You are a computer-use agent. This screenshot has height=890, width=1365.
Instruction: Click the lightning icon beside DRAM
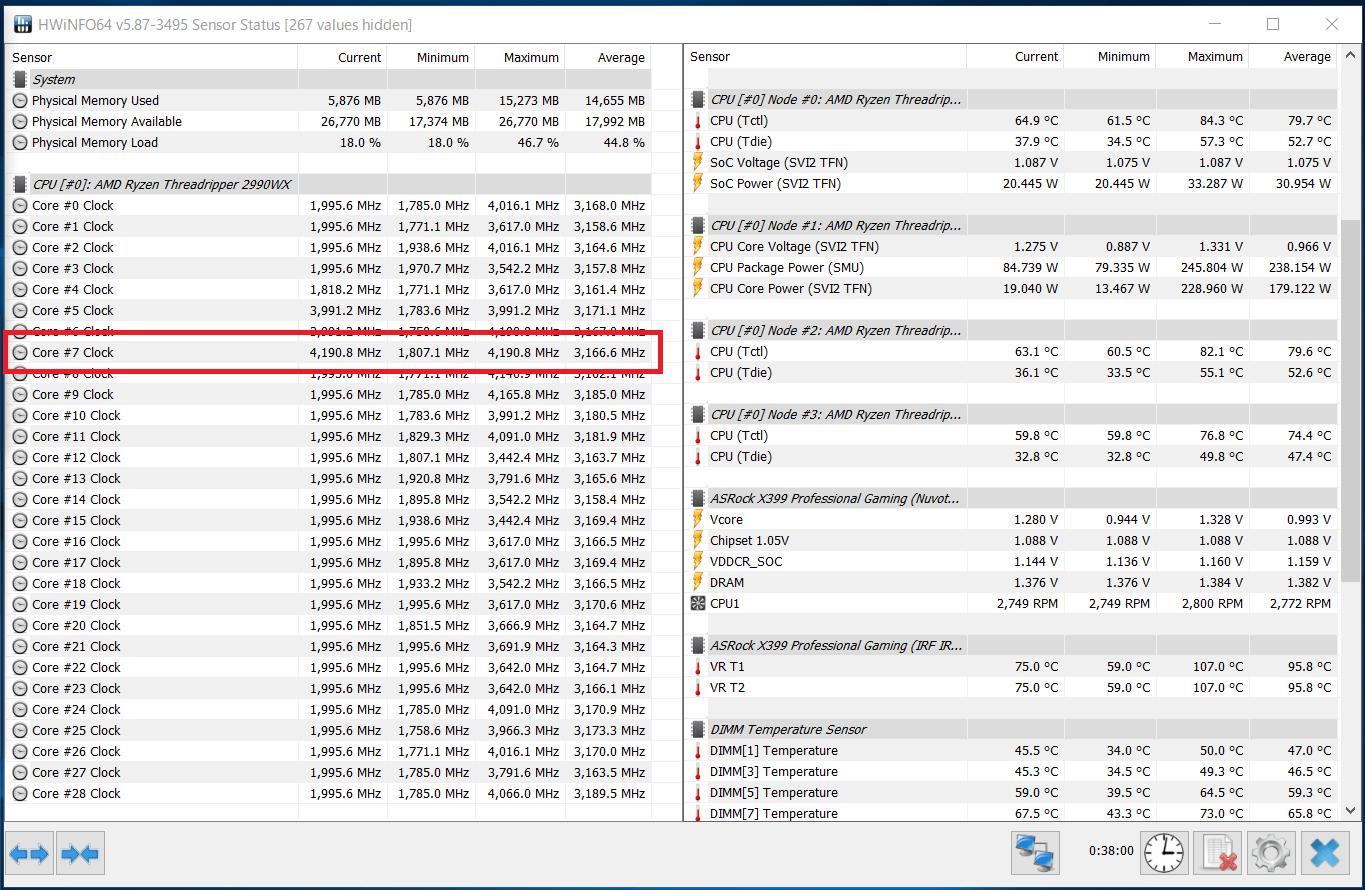698,582
